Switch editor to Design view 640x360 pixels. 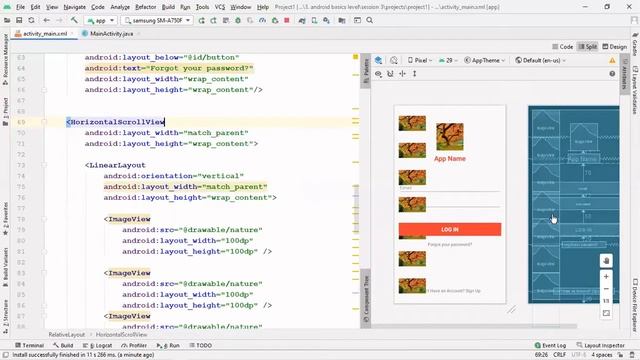click(615, 47)
